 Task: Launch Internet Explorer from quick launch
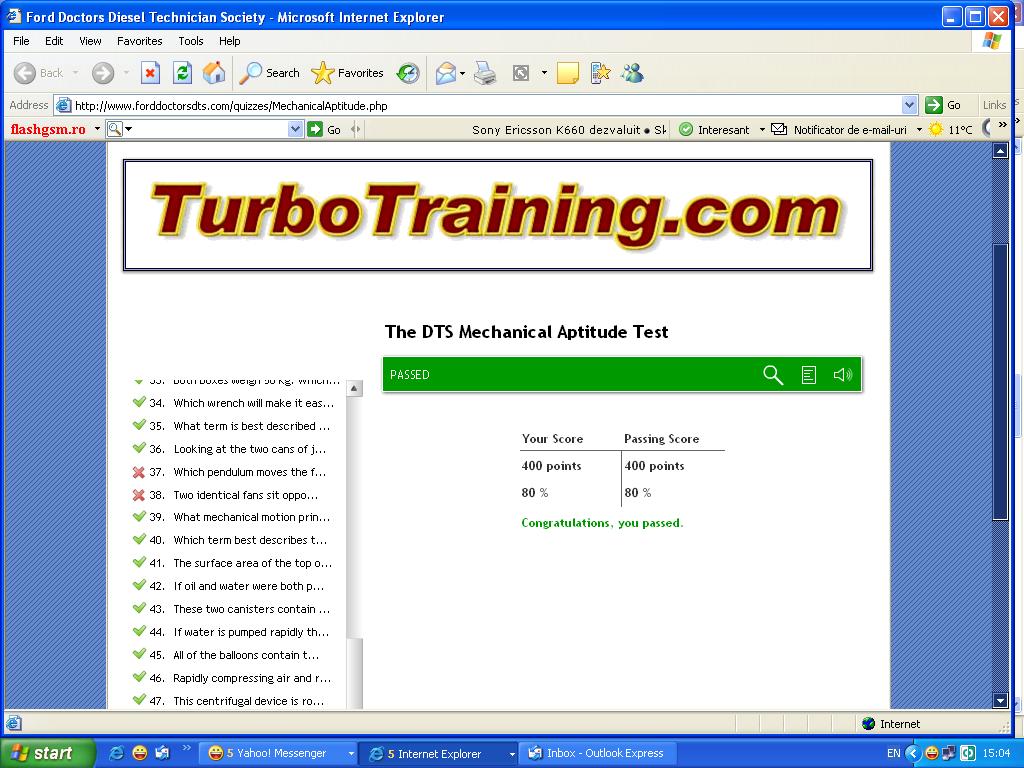coord(116,753)
